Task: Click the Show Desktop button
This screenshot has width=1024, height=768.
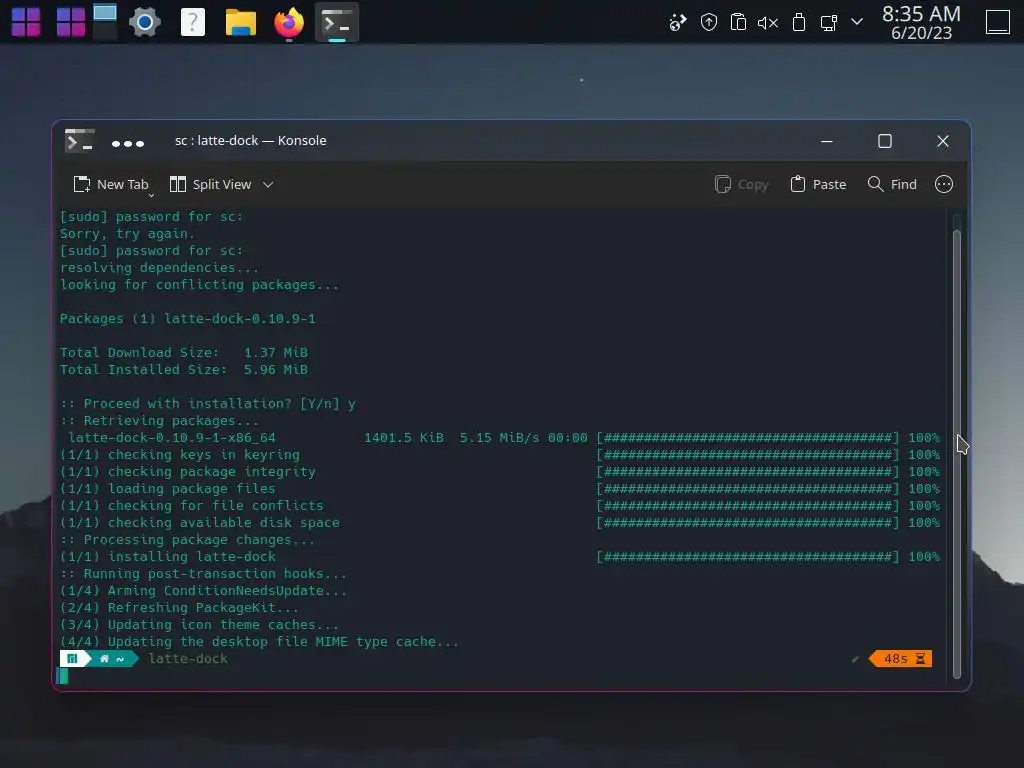Action: point(997,22)
